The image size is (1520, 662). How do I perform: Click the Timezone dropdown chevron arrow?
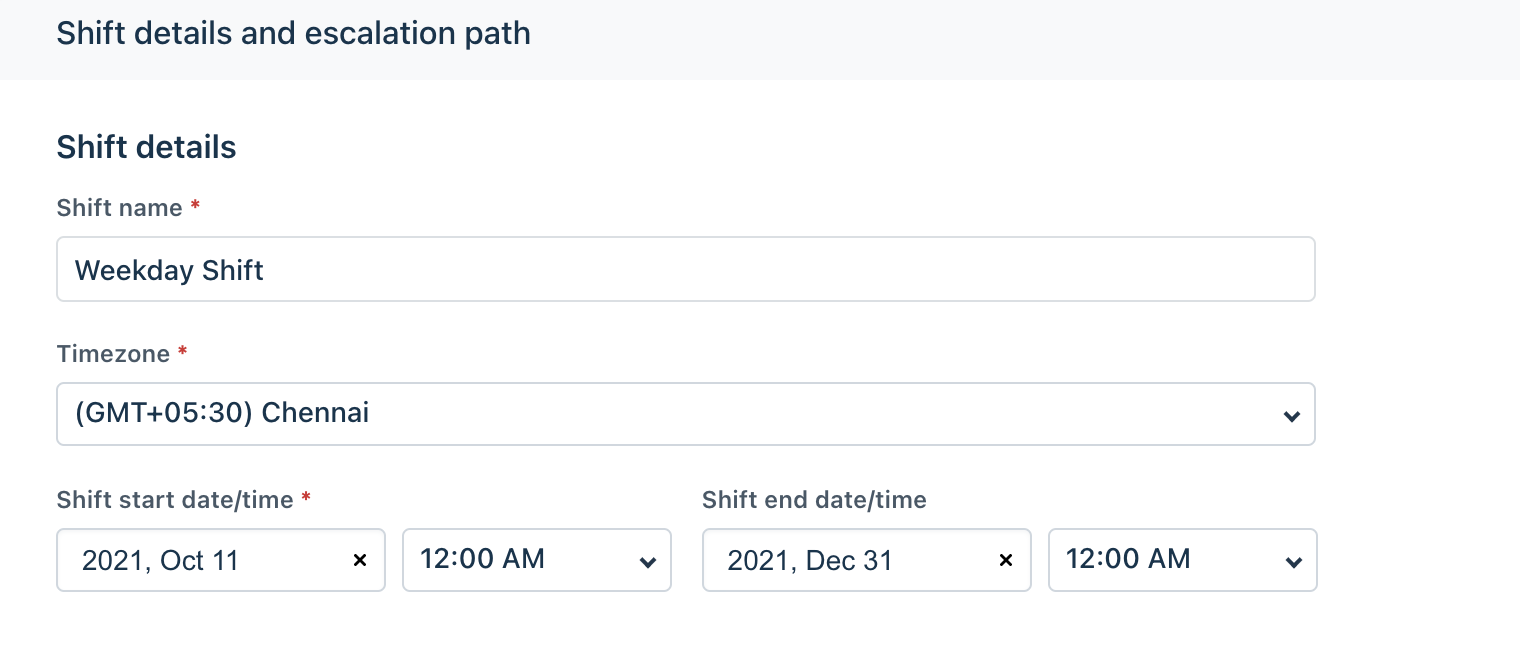click(x=1292, y=415)
